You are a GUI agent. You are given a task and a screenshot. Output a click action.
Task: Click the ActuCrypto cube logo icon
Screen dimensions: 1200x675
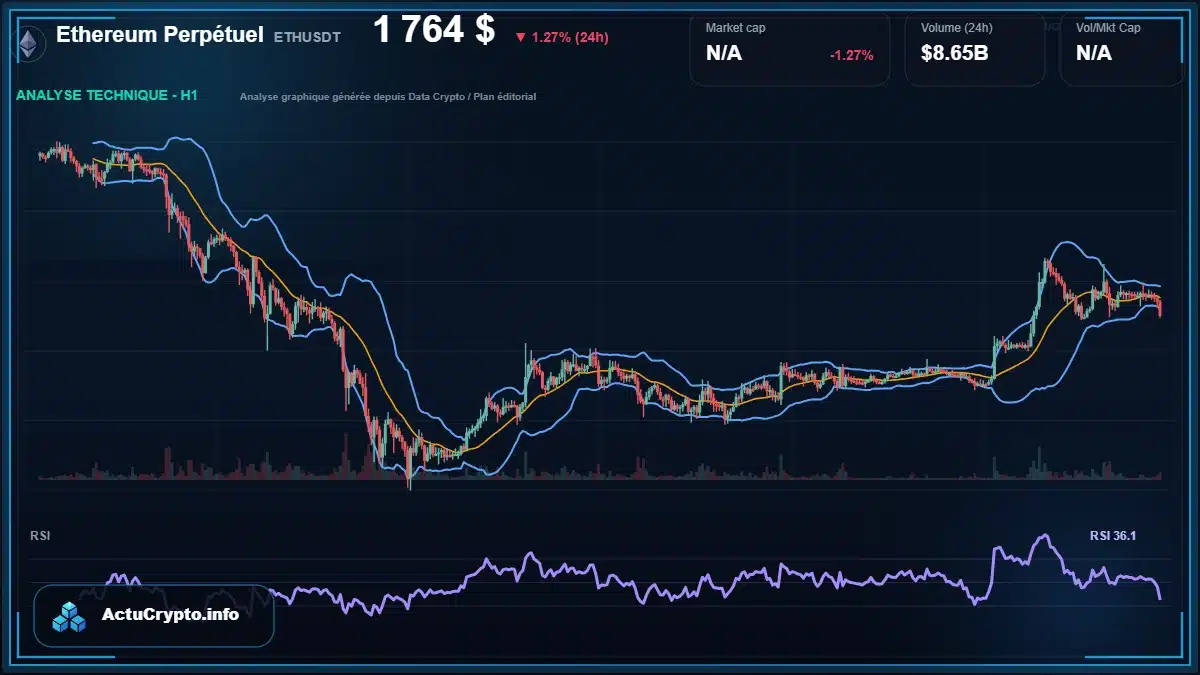[x=71, y=616]
